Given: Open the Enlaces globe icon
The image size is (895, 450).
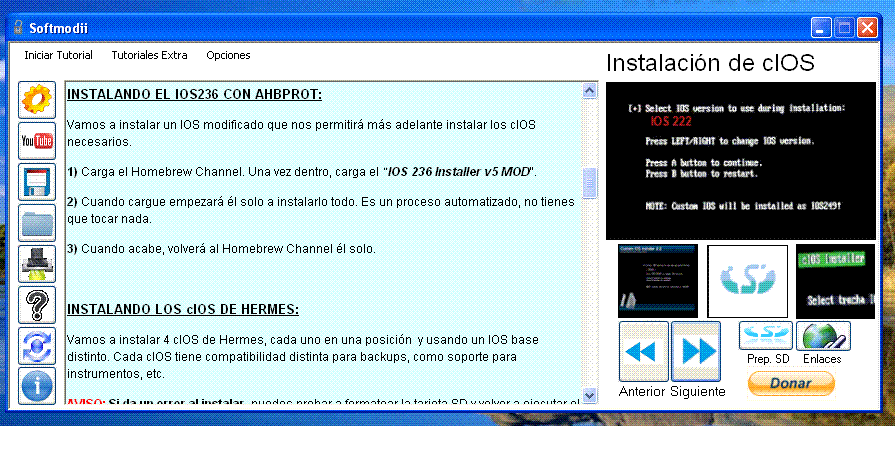Looking at the screenshot, I should click(823, 336).
